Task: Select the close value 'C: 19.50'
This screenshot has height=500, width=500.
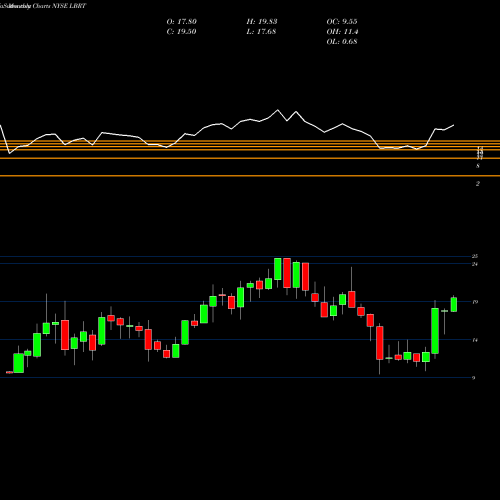Action: pyautogui.click(x=181, y=32)
